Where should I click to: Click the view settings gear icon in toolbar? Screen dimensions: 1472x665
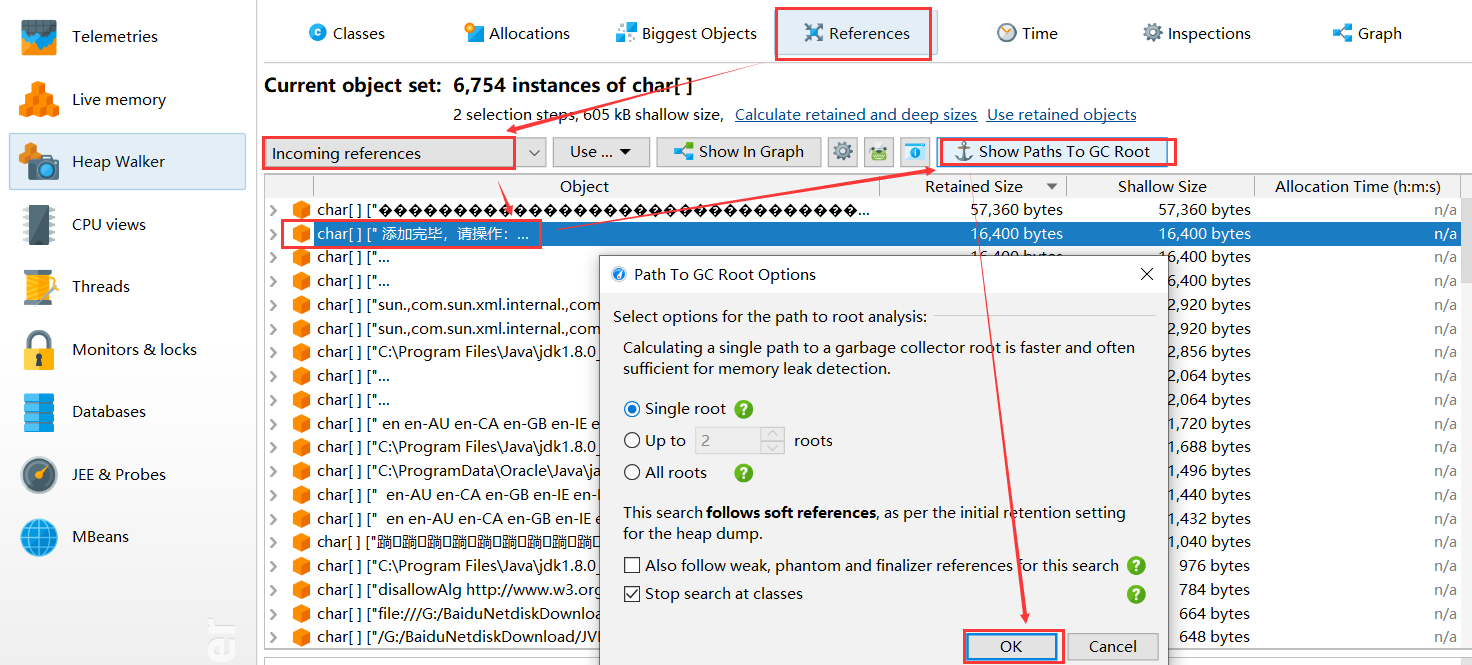point(843,152)
